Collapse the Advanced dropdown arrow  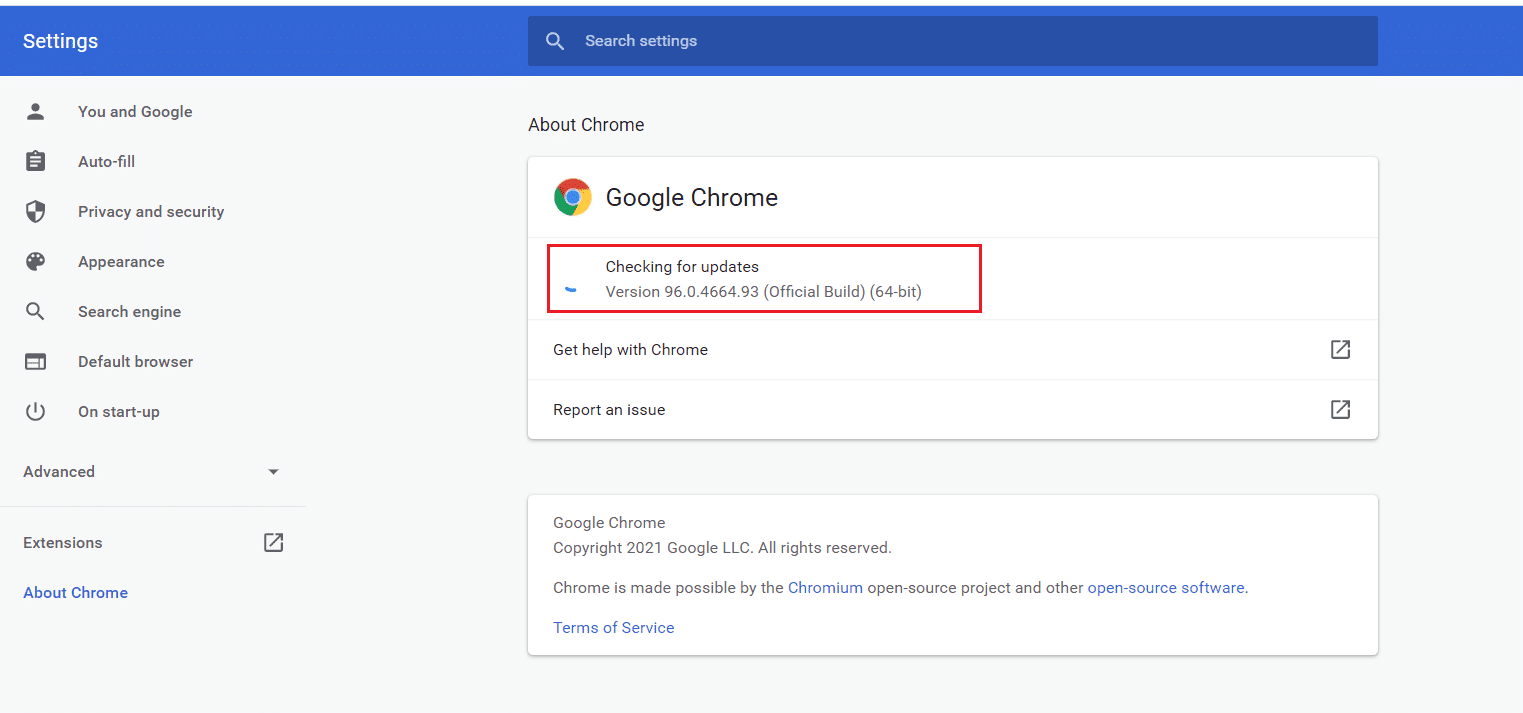point(272,471)
